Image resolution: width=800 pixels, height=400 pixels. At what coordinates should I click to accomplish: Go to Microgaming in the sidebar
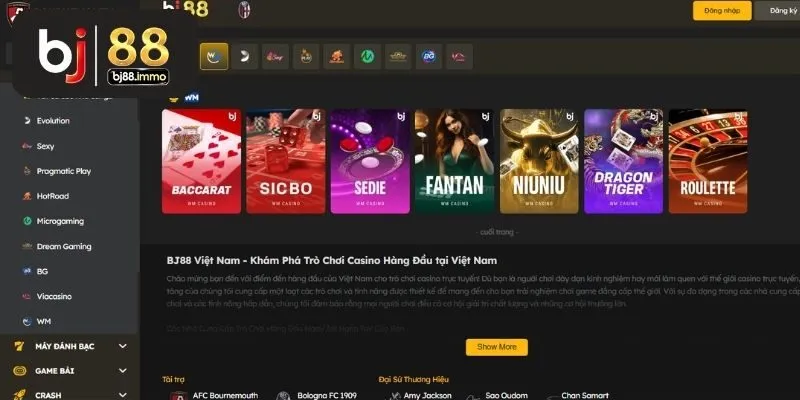coord(60,221)
